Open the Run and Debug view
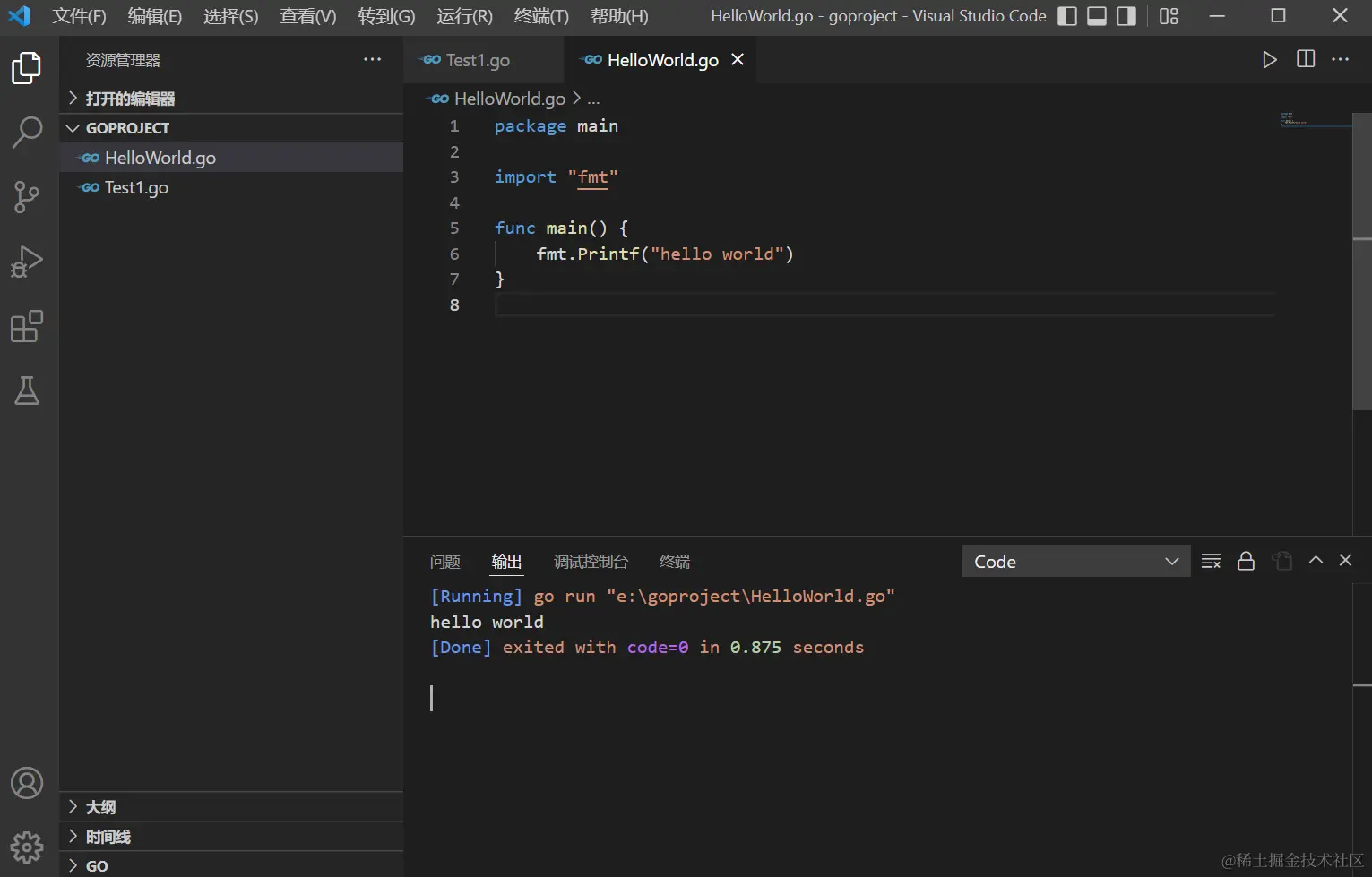This screenshot has width=1372, height=877. tap(27, 261)
